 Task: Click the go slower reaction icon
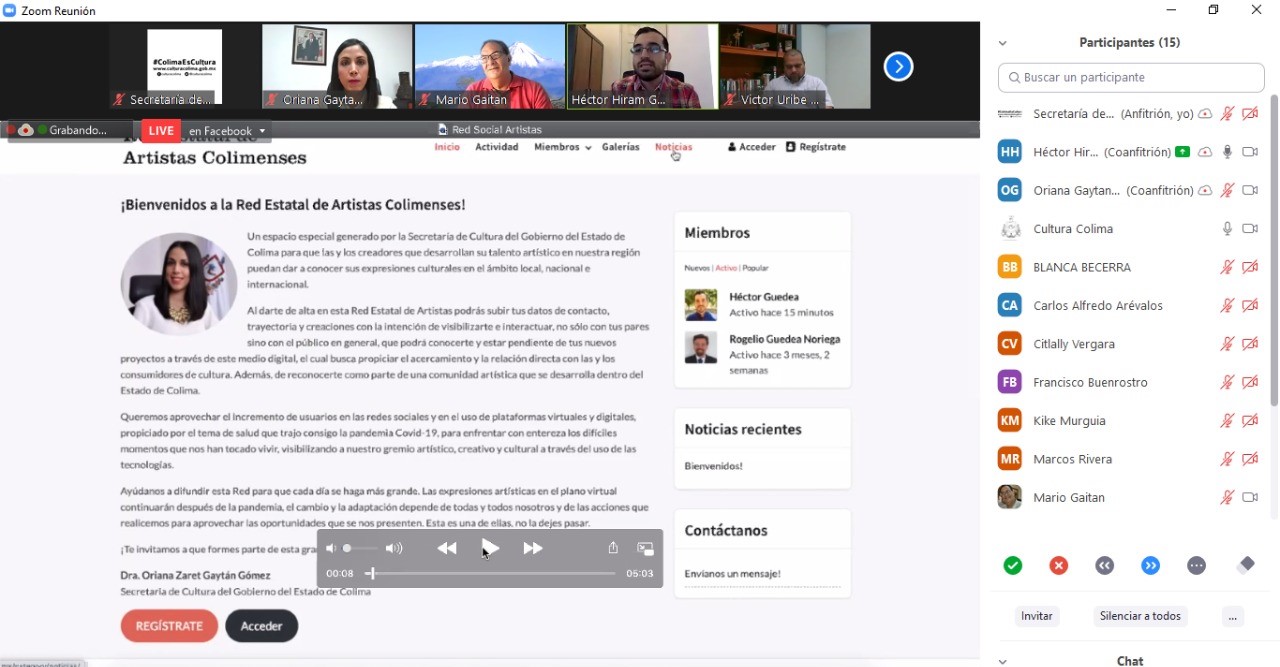pyautogui.click(x=1105, y=565)
